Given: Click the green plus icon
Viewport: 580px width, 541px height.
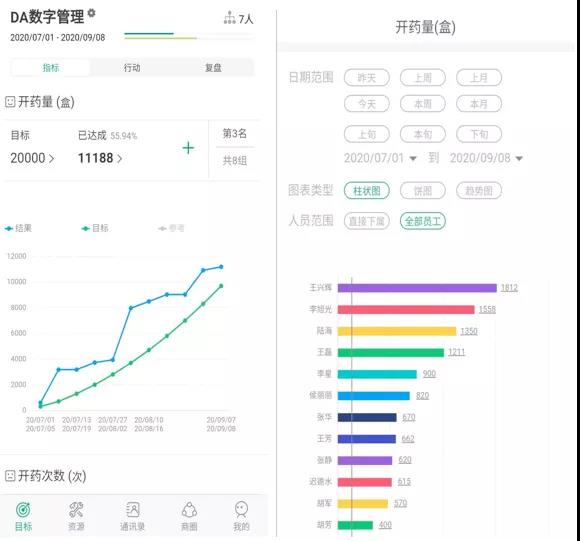Looking at the screenshot, I should pos(188,148).
